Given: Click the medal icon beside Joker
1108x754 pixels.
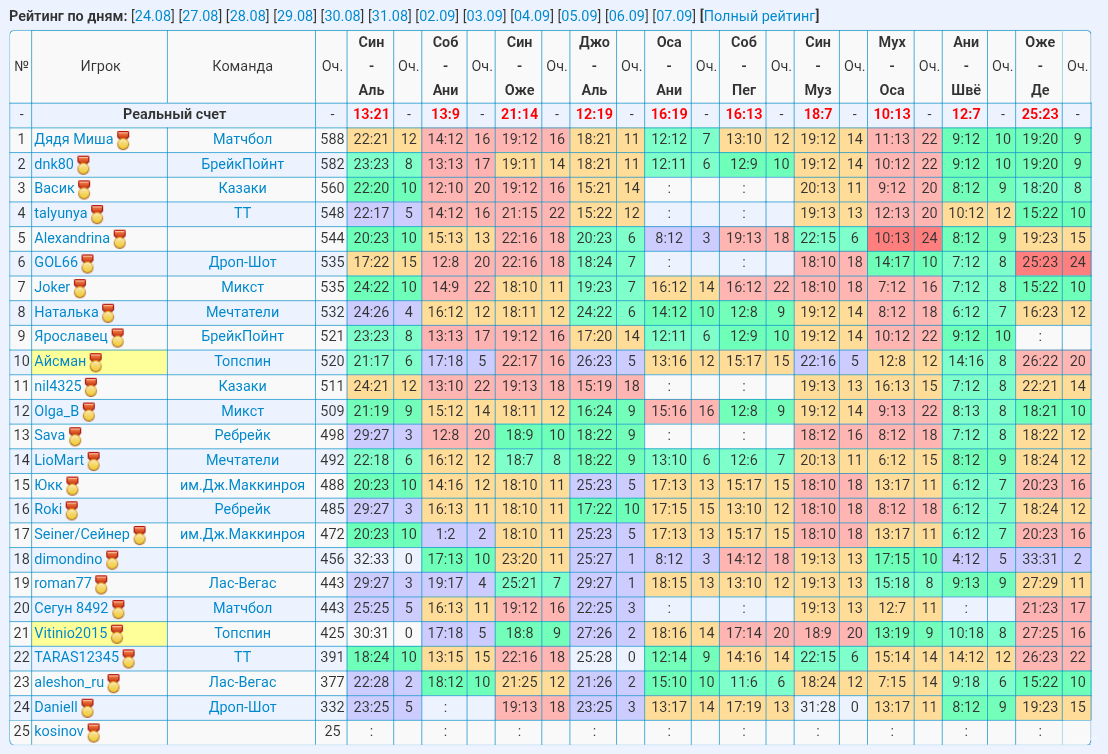Looking at the screenshot, I should pos(80,288).
